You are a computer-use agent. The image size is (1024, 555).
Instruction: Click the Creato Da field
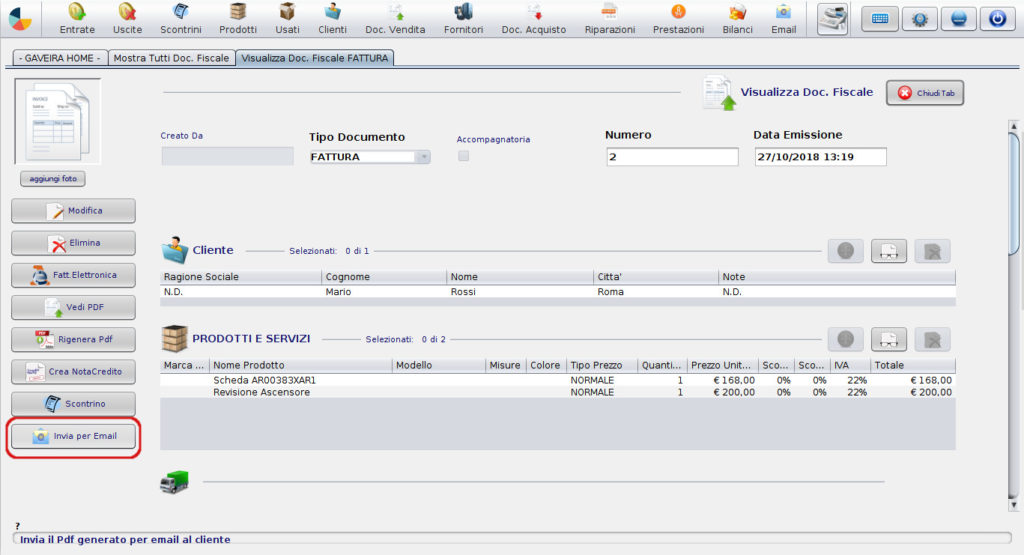tap(227, 156)
